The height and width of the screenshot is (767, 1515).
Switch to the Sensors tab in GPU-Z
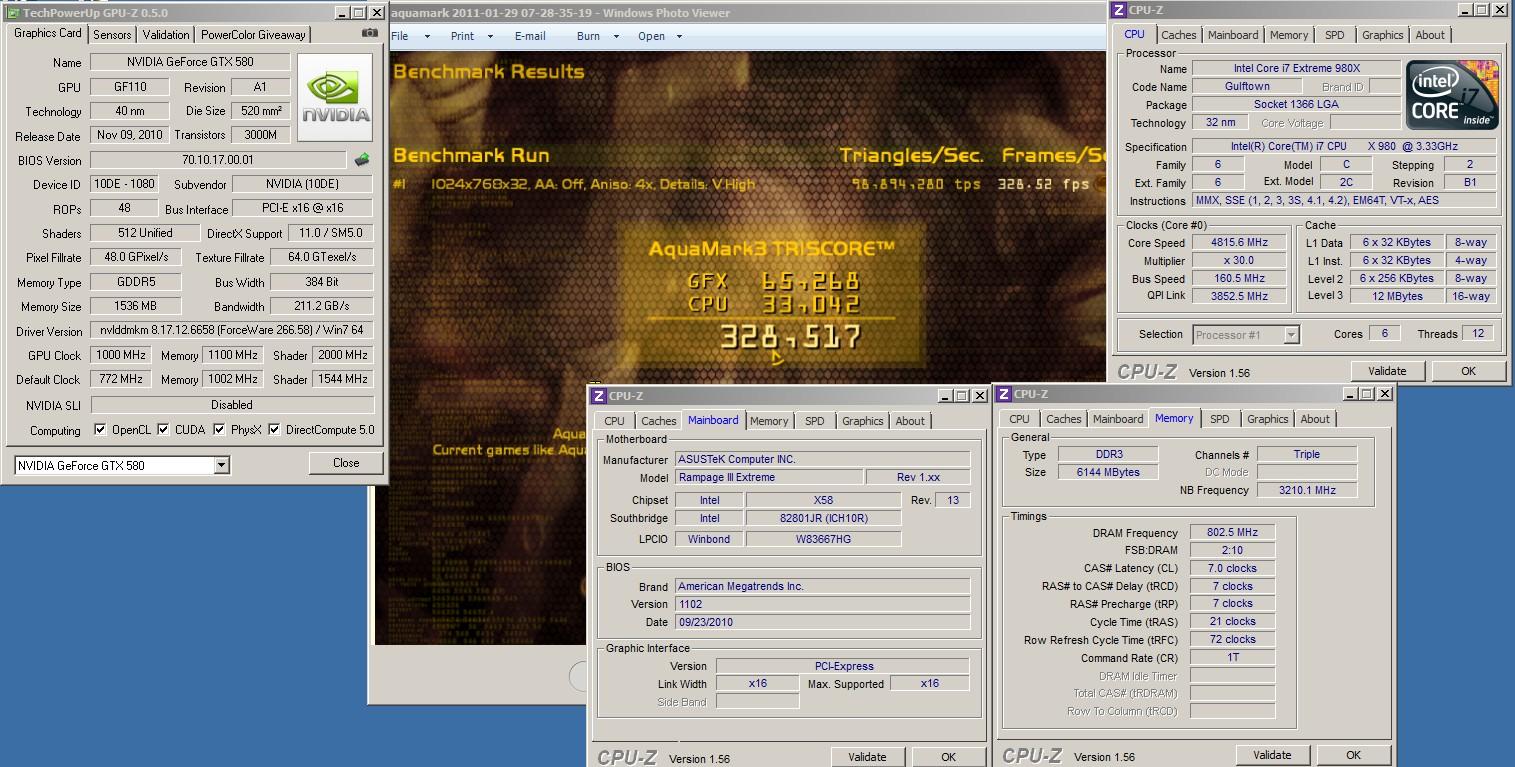pos(112,34)
